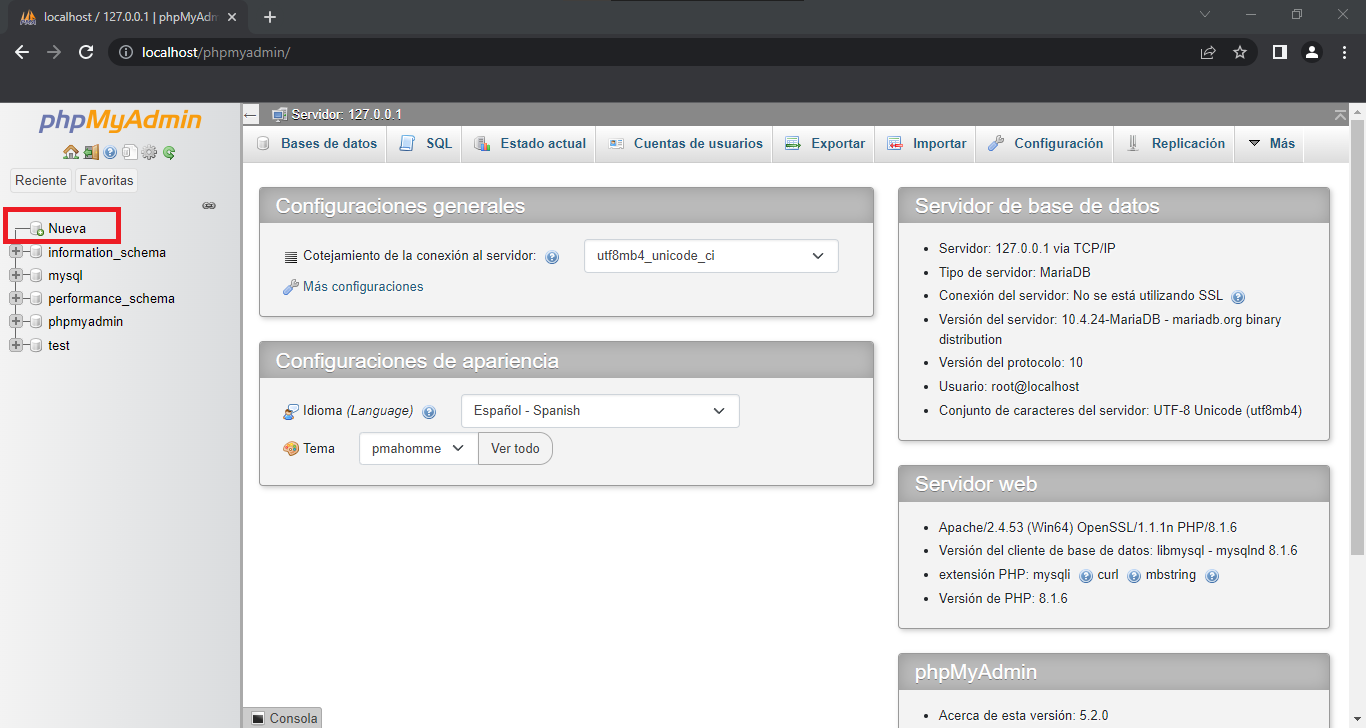Click the Favoritas button

click(x=106, y=181)
